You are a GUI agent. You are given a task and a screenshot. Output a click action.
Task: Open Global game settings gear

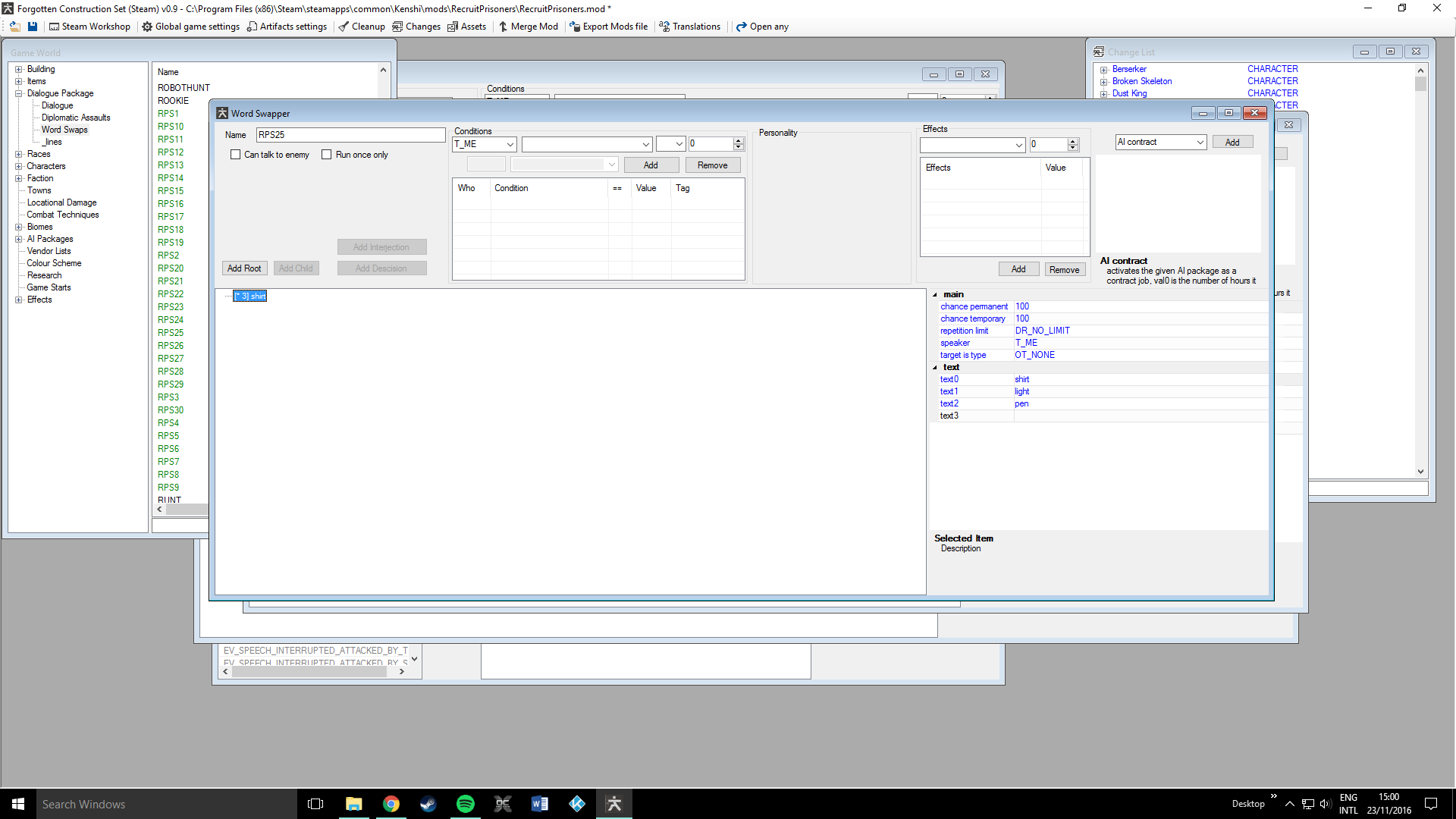(x=190, y=27)
